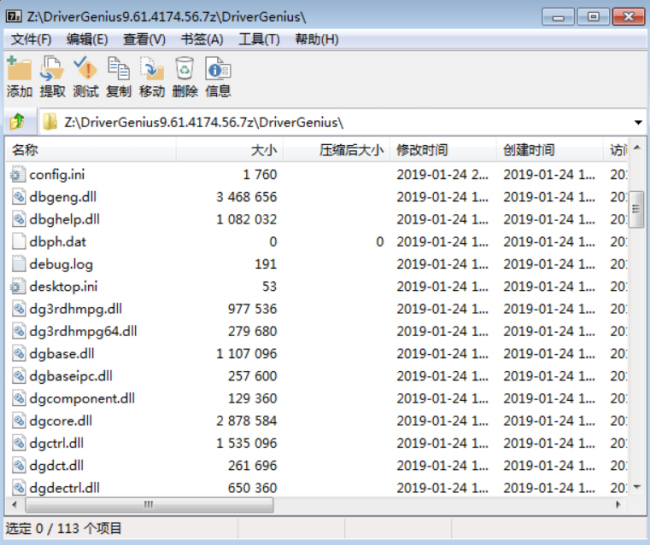Click the horizontal scrollbar right arrow
This screenshot has height=545, width=650.
[x=618, y=504]
